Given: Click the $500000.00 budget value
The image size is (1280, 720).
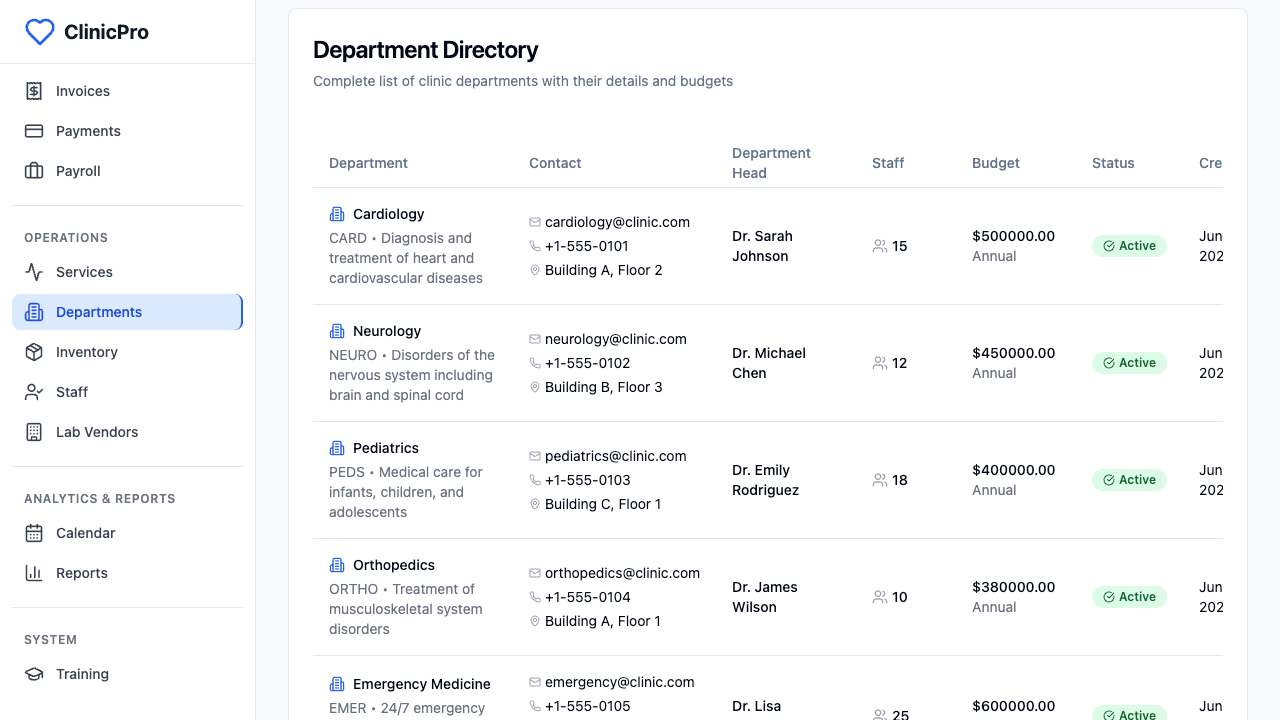Looking at the screenshot, I should pyautogui.click(x=1013, y=236).
